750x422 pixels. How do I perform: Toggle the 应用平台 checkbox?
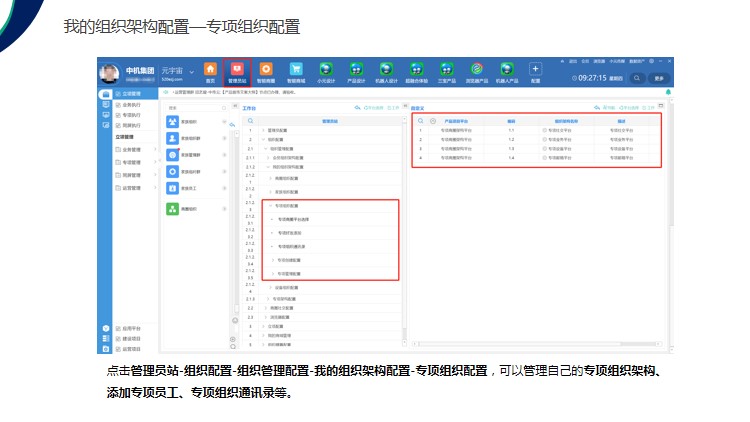119,328
